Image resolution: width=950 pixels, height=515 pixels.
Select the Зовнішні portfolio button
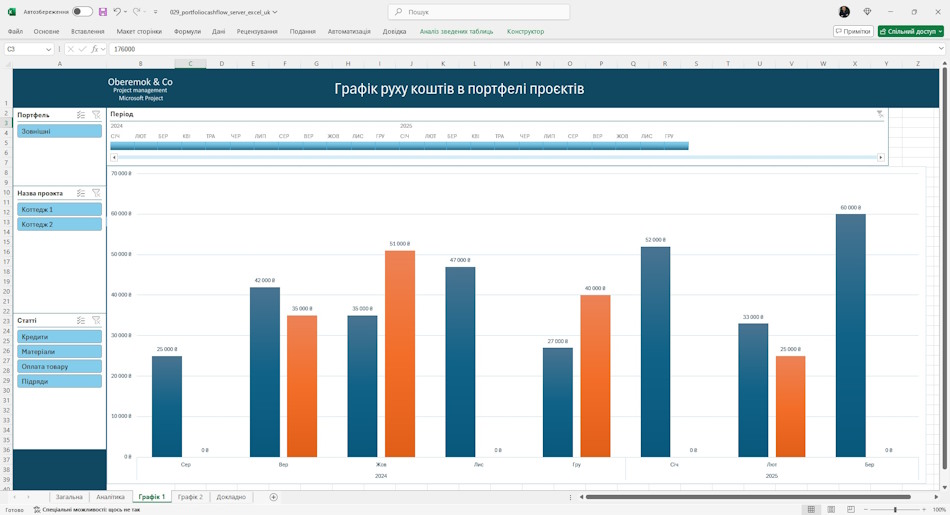coord(59,131)
